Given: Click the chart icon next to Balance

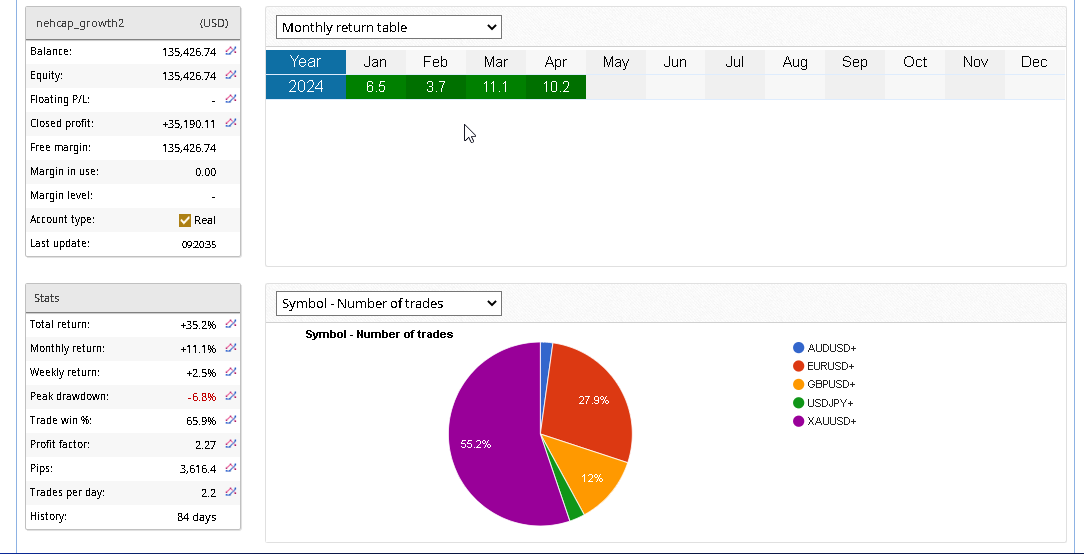Looking at the screenshot, I should pos(231,51).
